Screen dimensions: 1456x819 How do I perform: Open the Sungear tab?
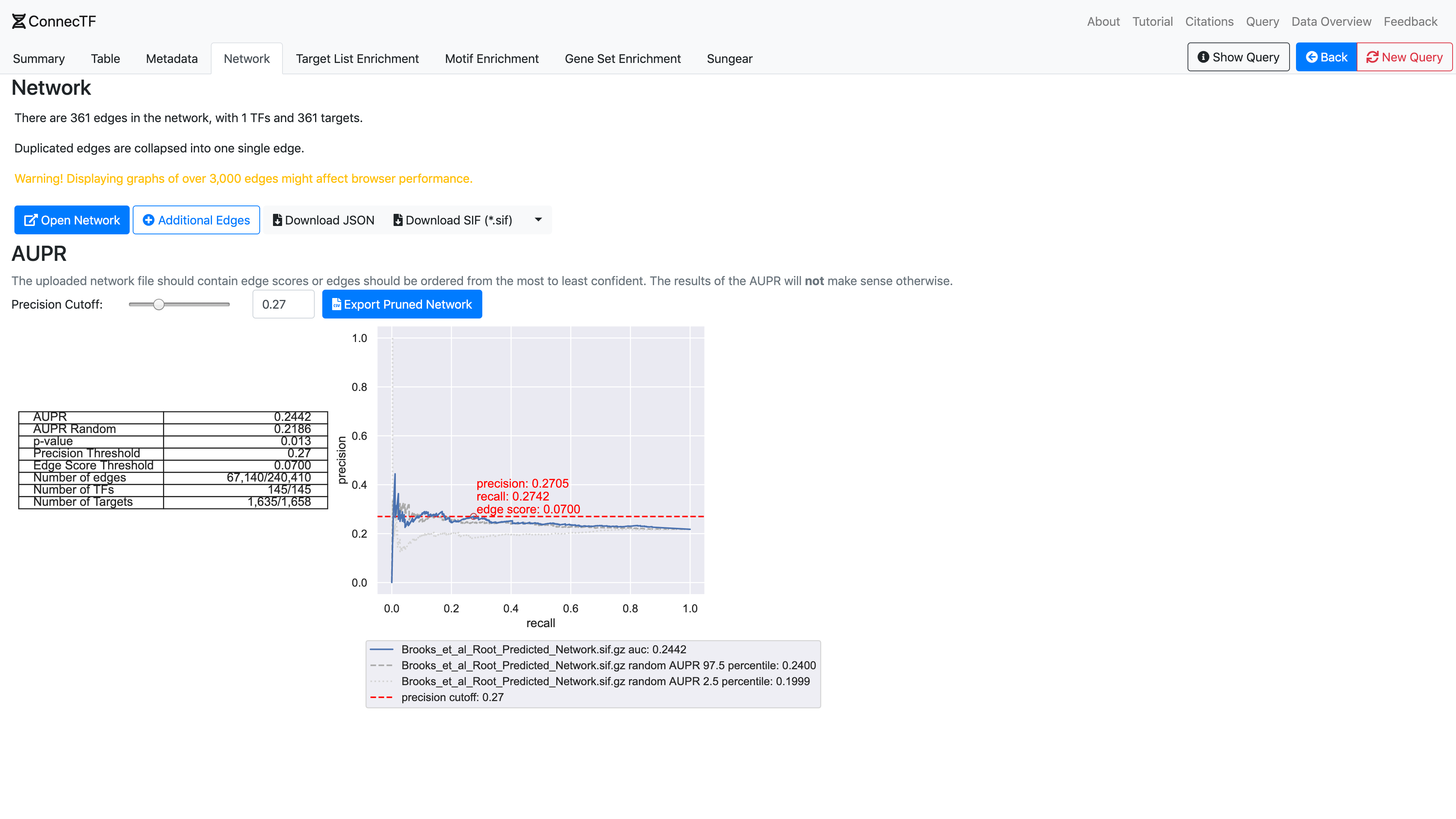[x=729, y=59]
